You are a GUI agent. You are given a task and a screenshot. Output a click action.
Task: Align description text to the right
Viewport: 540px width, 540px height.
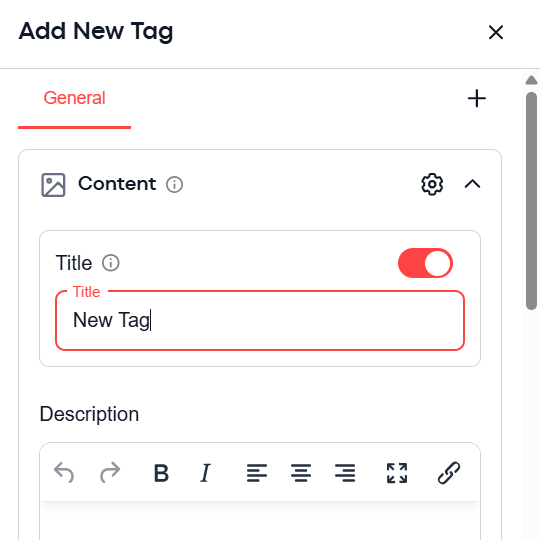coord(345,473)
